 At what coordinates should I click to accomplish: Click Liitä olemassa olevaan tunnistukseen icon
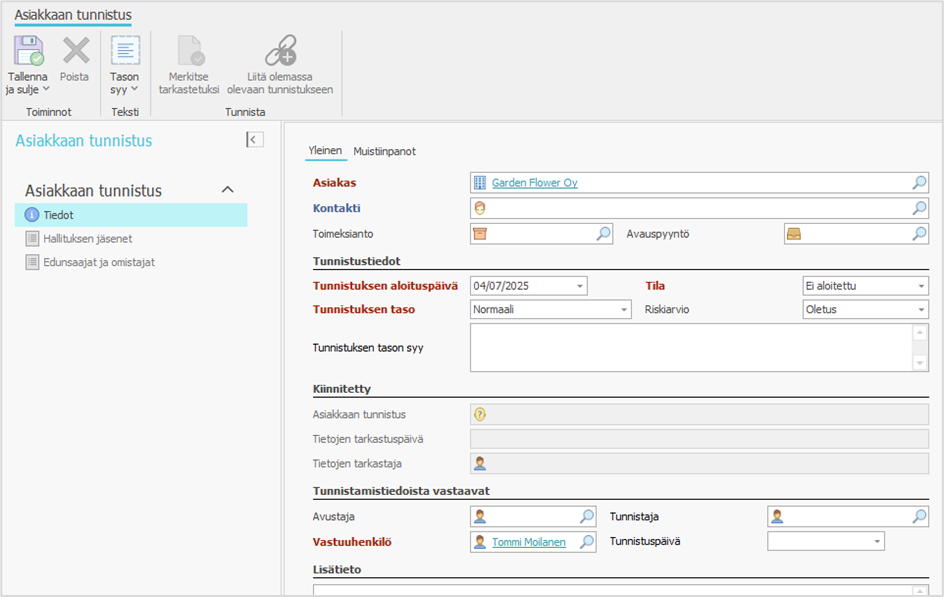(x=280, y=52)
